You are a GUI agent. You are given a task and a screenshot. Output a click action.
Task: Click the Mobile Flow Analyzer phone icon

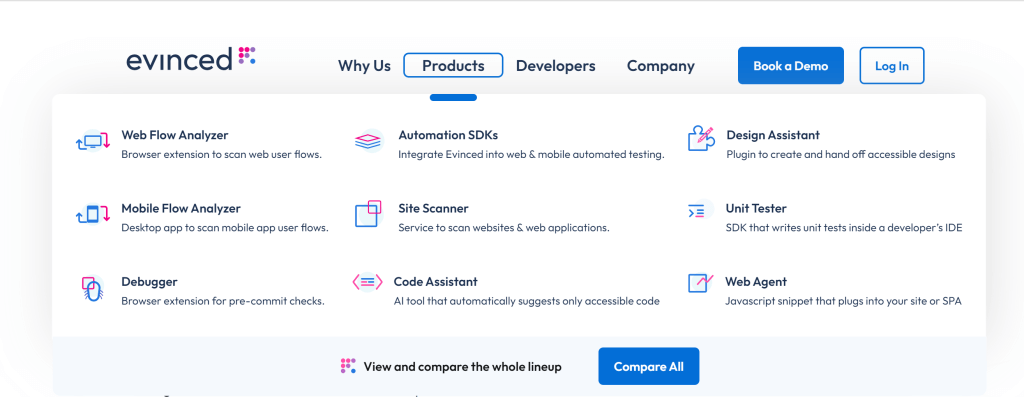point(93,214)
